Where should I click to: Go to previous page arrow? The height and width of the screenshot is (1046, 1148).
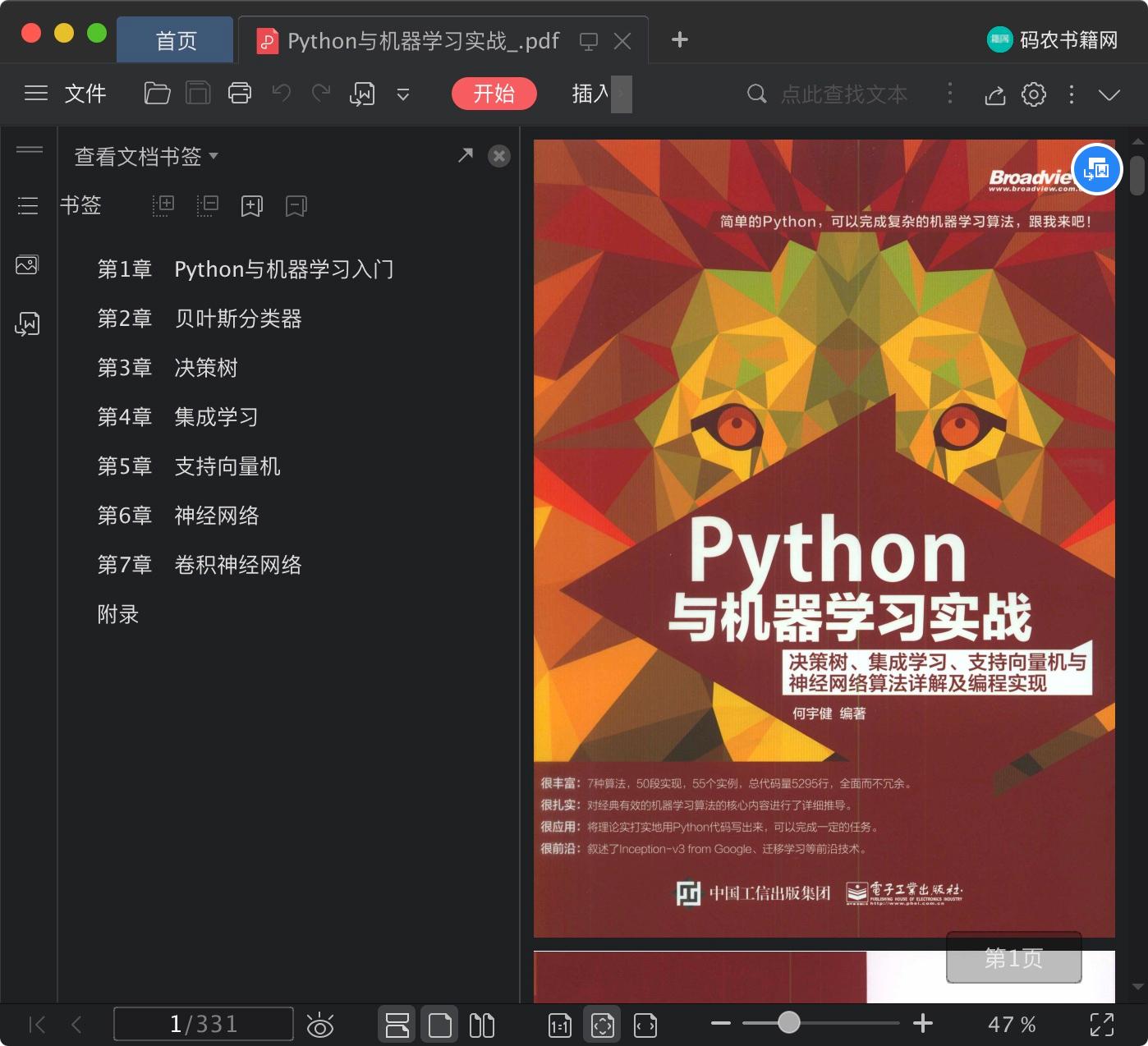click(76, 1025)
